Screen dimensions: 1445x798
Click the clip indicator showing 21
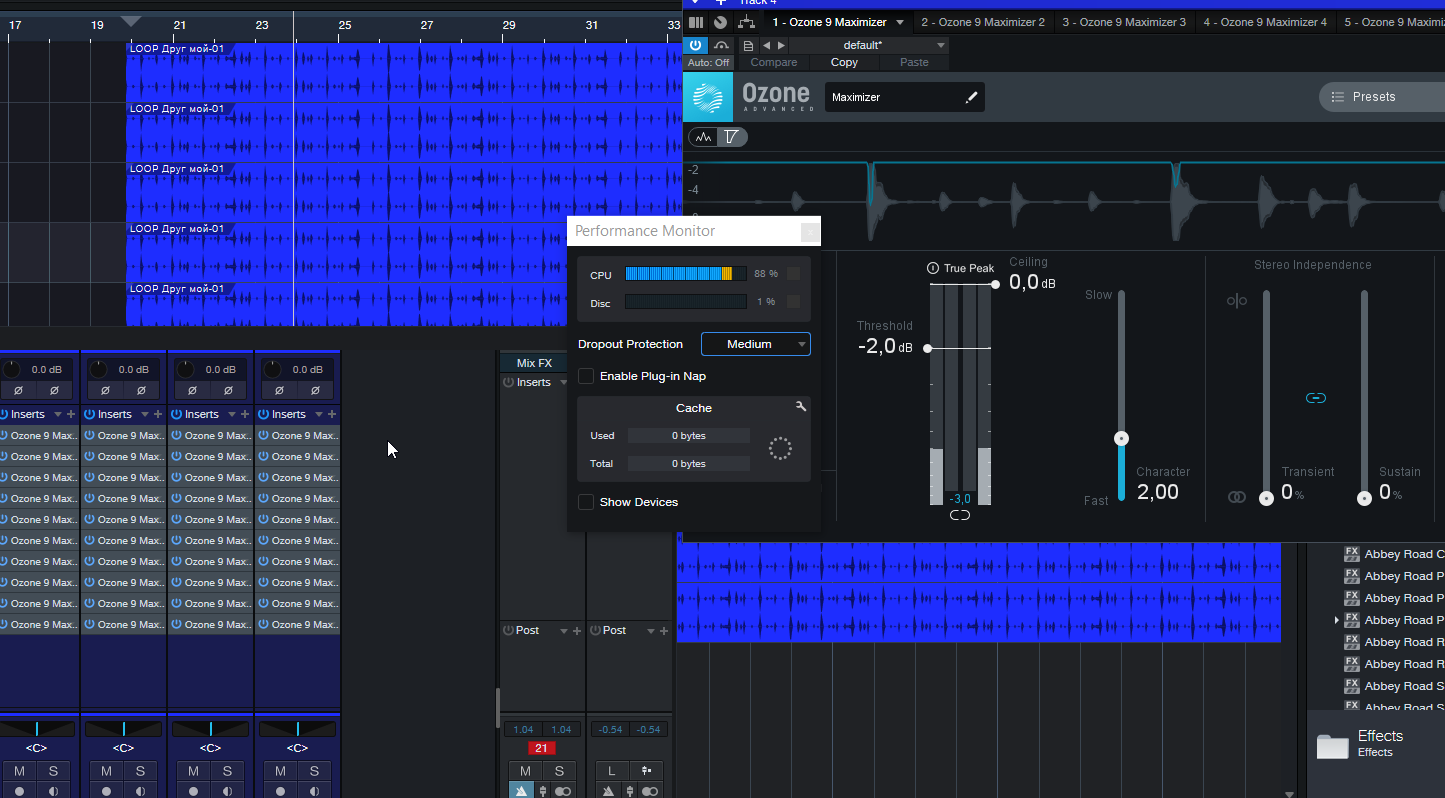click(x=541, y=748)
